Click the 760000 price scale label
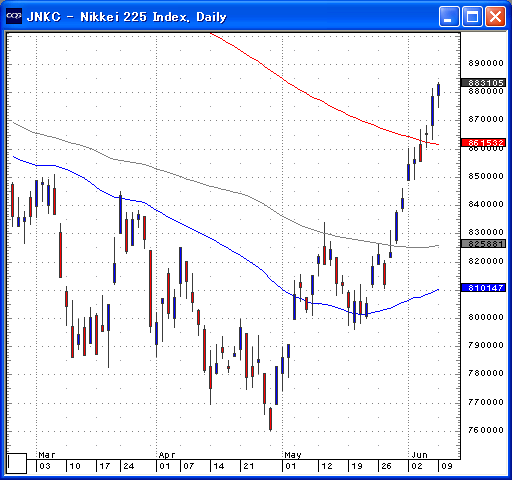512x480 pixels. pos(486,430)
